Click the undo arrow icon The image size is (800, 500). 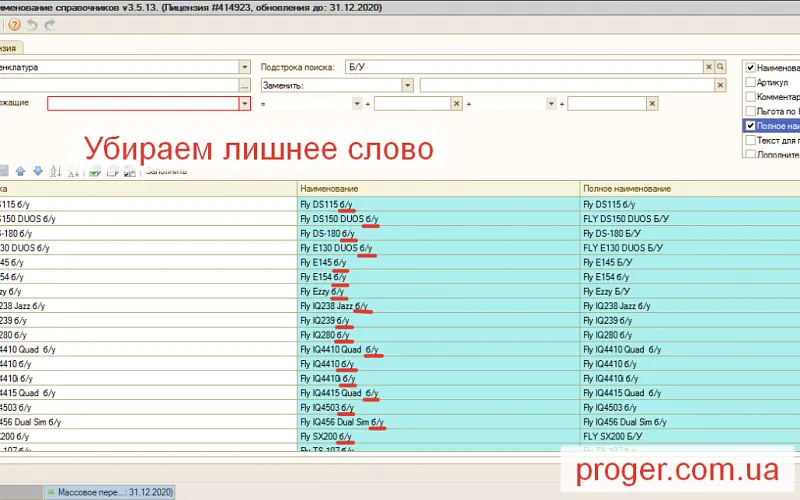32,24
